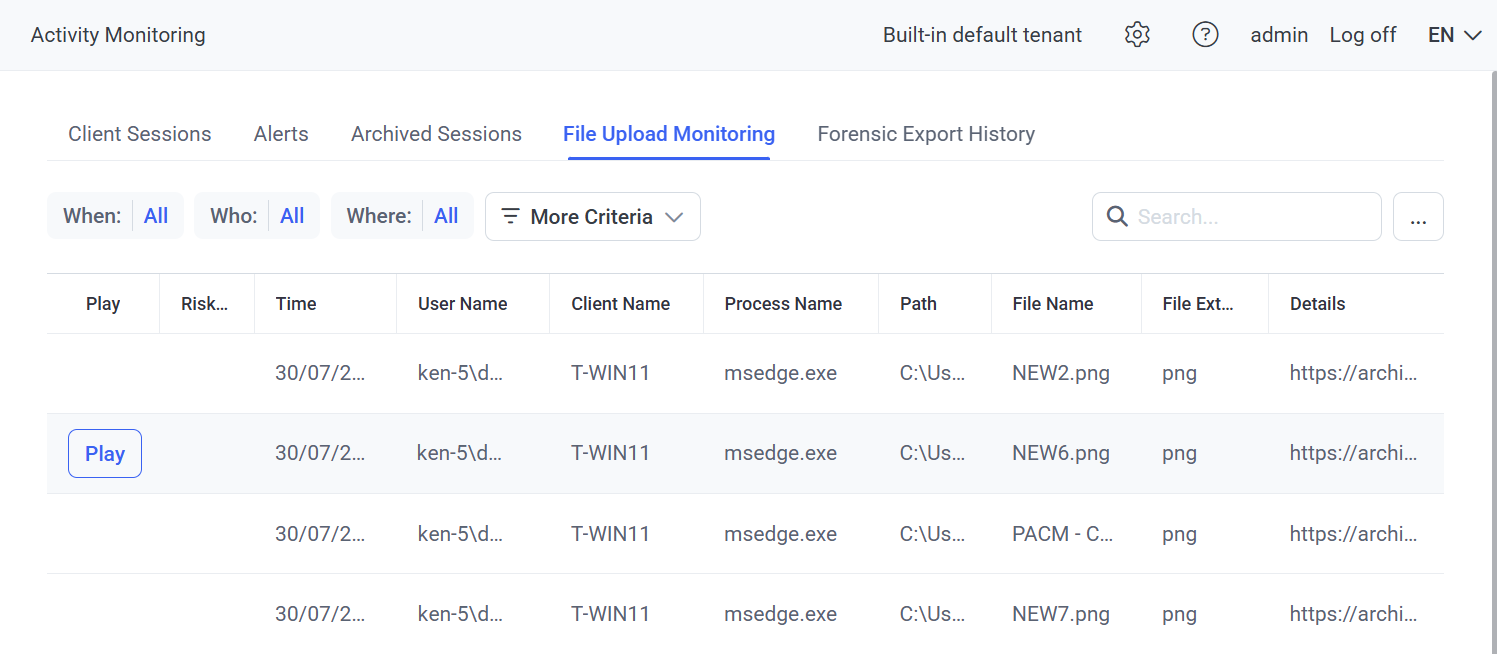The image size is (1497, 654).
Task: Expand the EN language dropdown
Action: pos(1454,35)
